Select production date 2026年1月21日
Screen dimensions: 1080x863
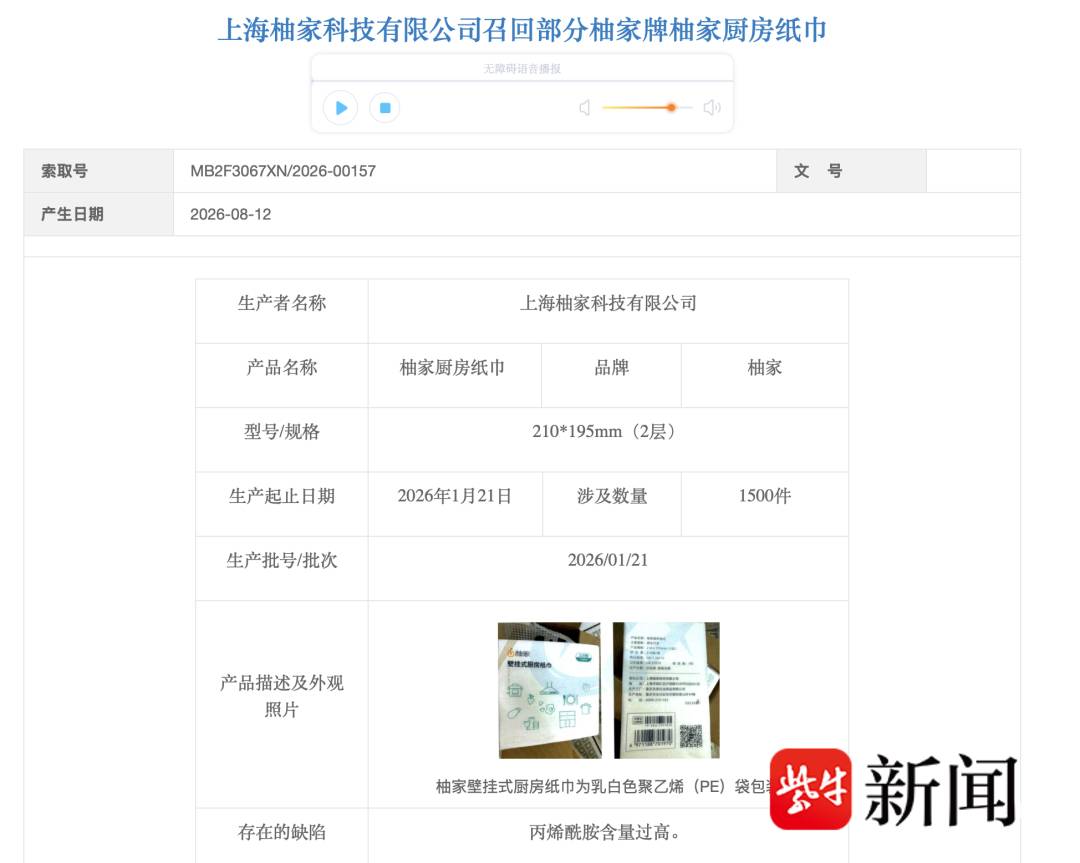click(455, 496)
